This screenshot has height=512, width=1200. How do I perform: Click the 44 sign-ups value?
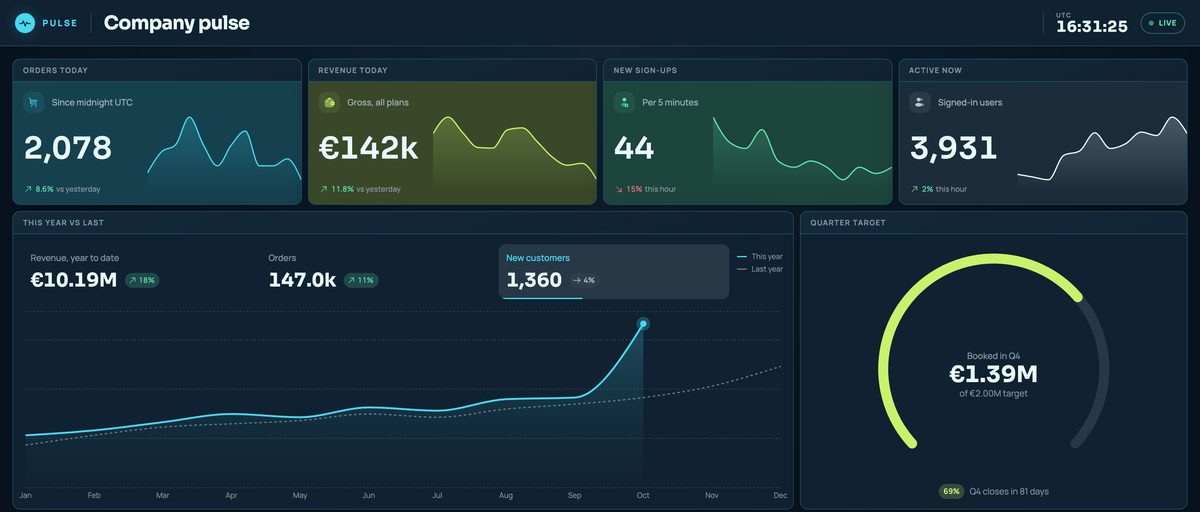(x=634, y=148)
